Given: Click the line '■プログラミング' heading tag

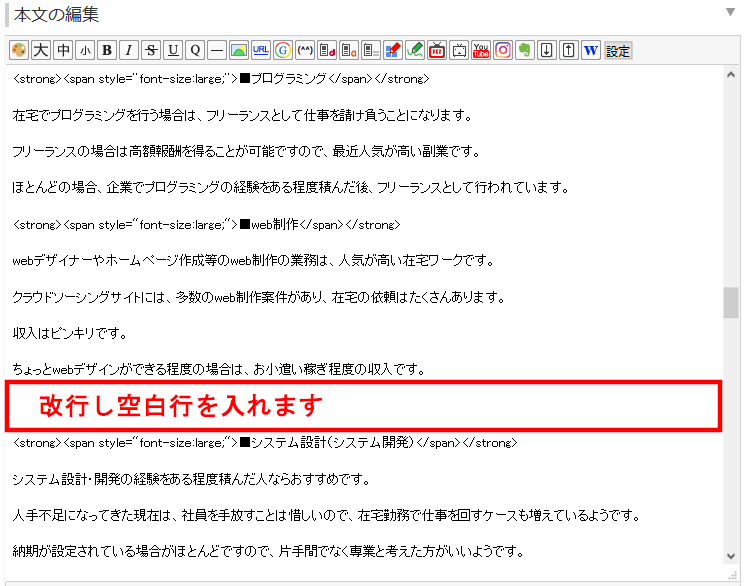Looking at the screenshot, I should click(221, 78).
